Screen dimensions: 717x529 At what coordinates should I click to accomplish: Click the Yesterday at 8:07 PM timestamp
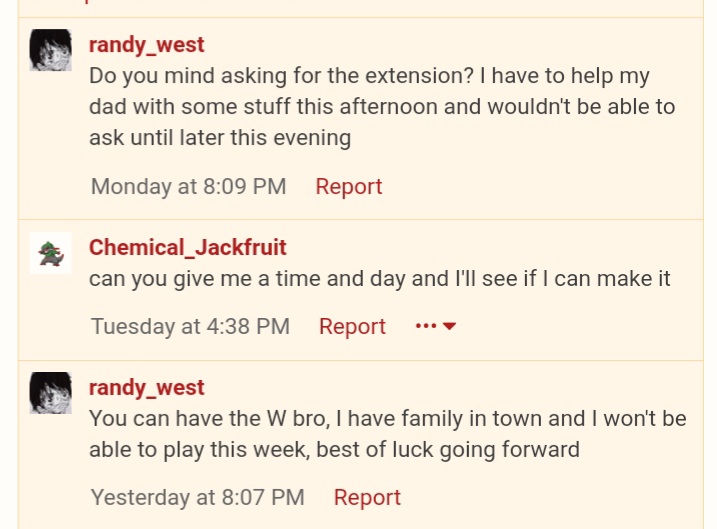198,497
